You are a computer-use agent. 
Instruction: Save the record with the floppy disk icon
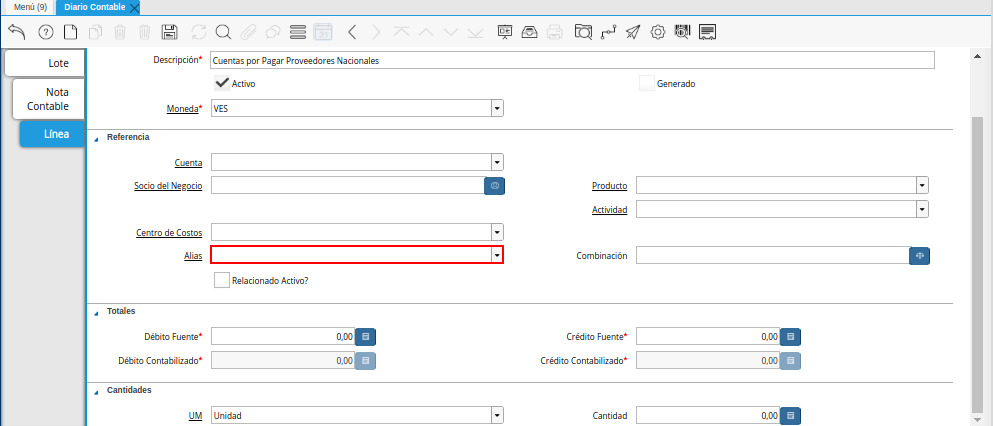coord(170,32)
